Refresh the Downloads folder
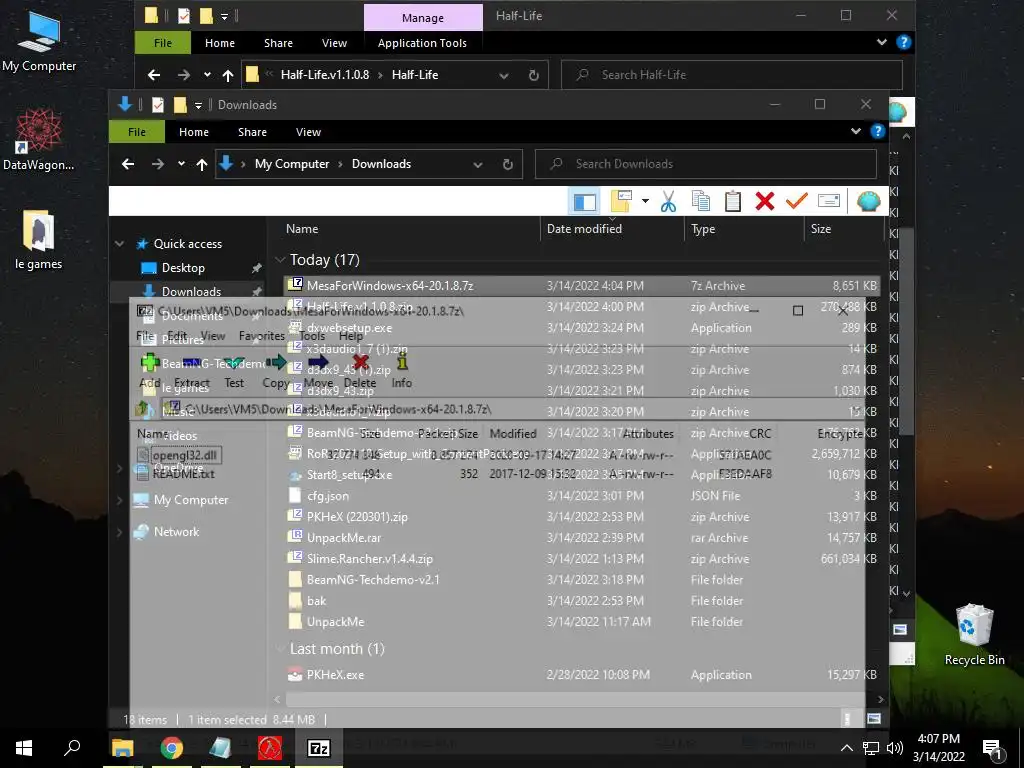1024x768 pixels. click(x=507, y=165)
